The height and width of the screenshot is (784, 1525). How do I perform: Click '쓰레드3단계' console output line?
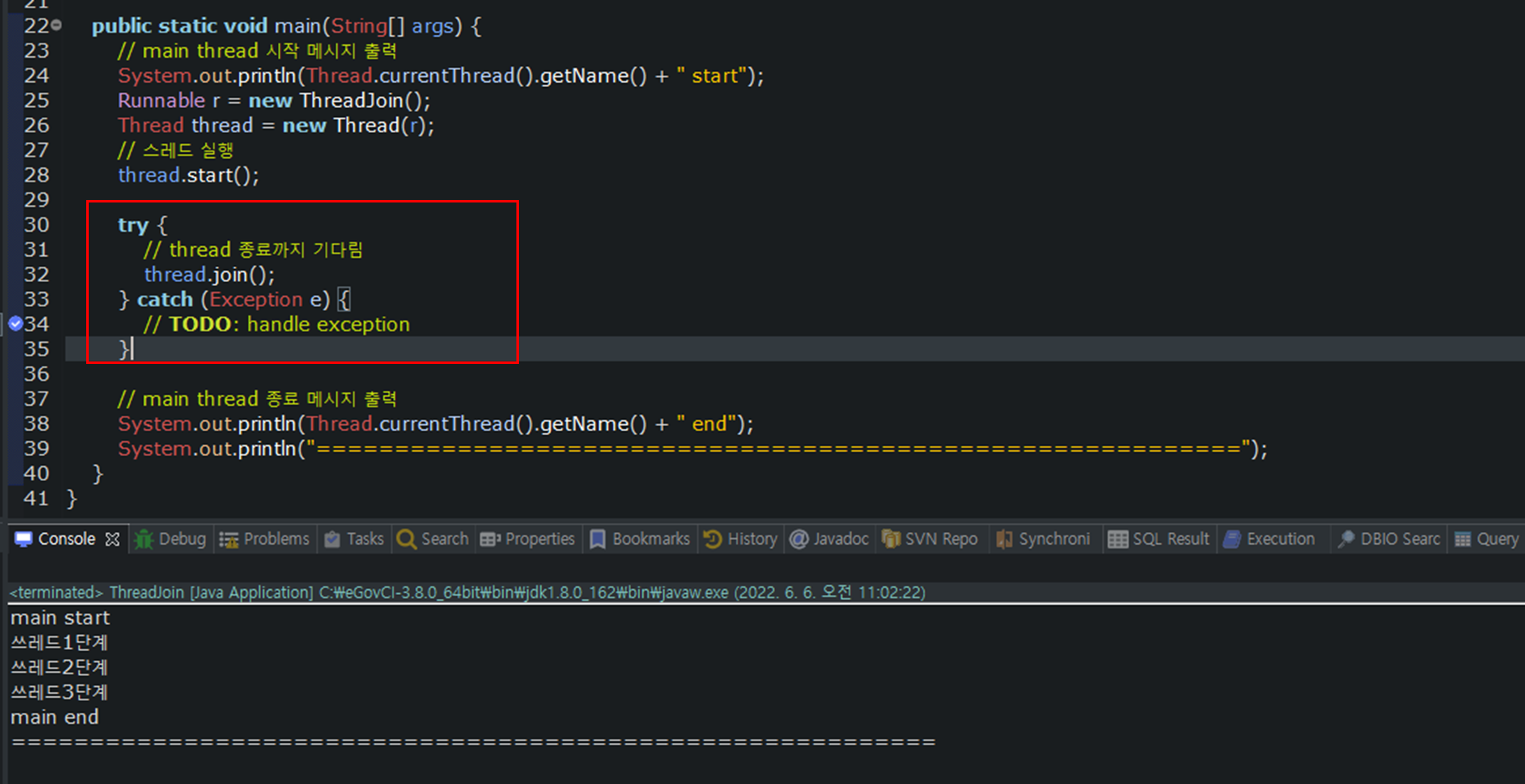59,692
